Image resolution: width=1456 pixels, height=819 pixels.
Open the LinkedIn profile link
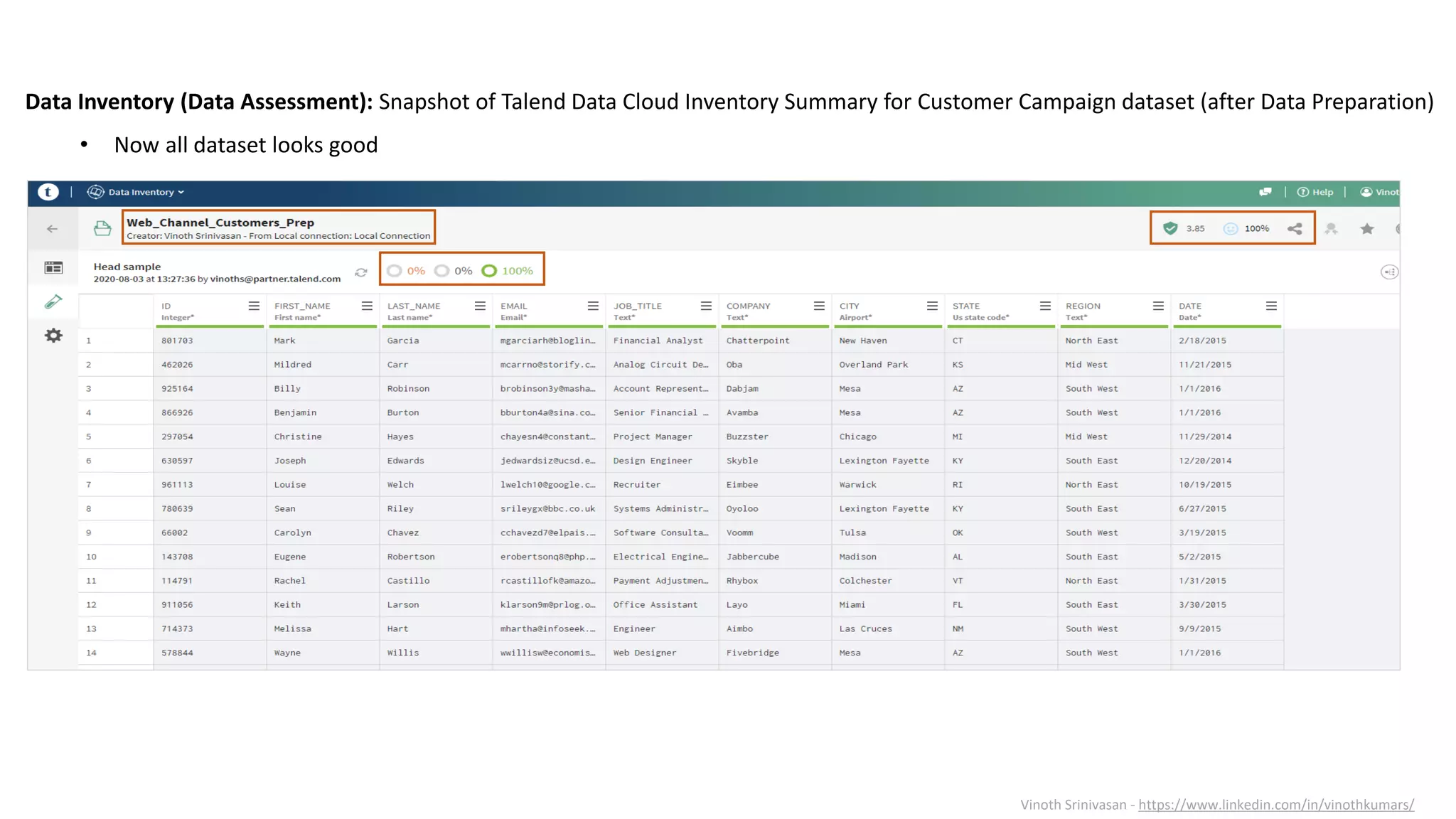(x=1276, y=805)
